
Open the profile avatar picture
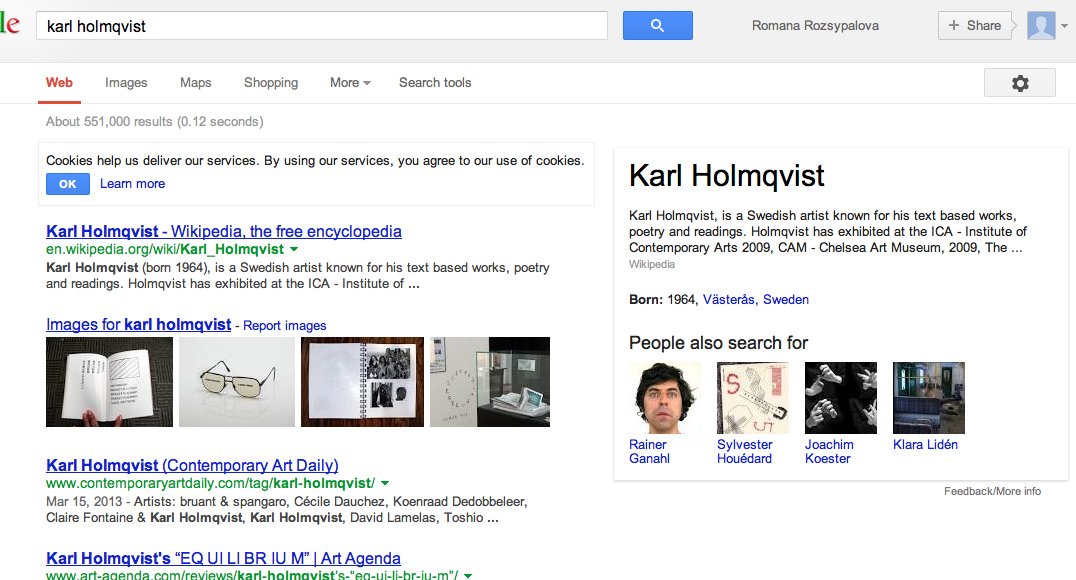click(1040, 25)
